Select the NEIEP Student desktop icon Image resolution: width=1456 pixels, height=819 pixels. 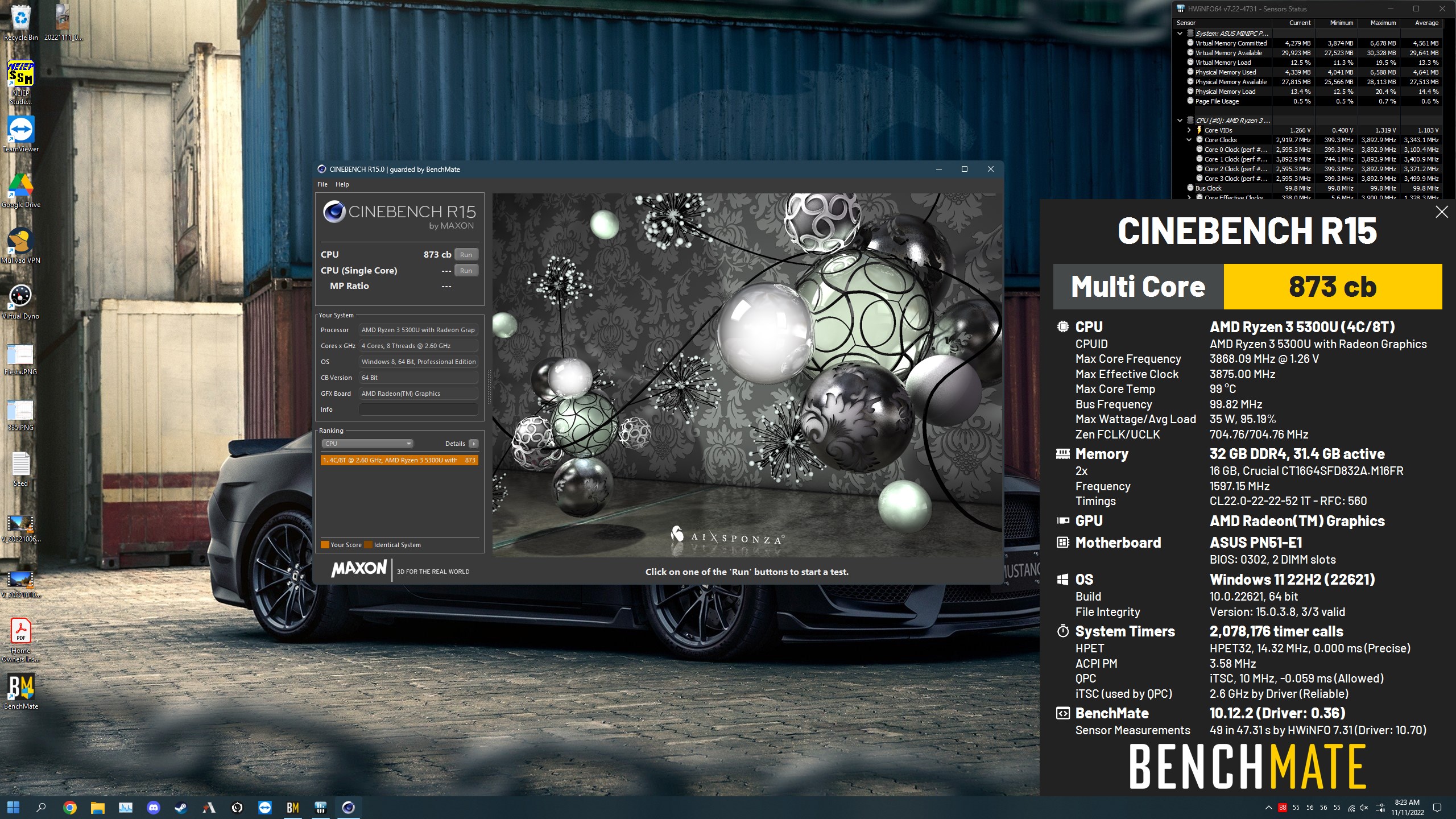(x=21, y=82)
